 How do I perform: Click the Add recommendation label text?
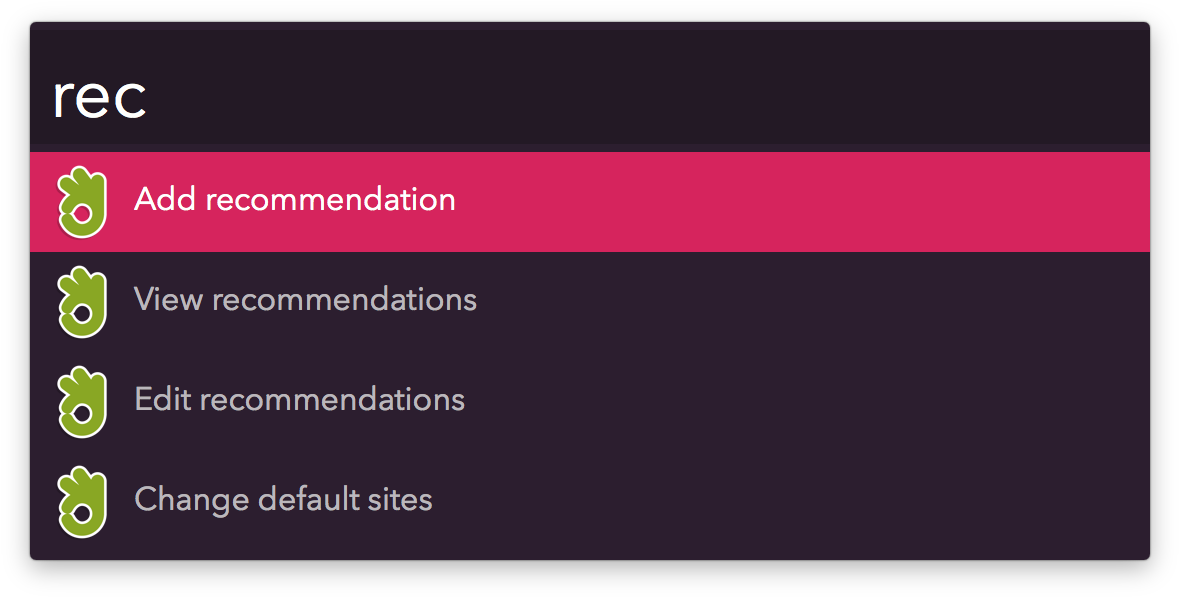click(x=294, y=201)
